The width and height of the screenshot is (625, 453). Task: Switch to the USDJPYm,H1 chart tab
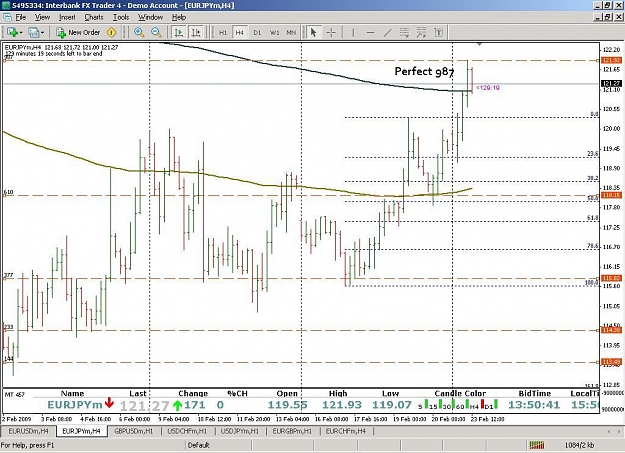coord(240,431)
